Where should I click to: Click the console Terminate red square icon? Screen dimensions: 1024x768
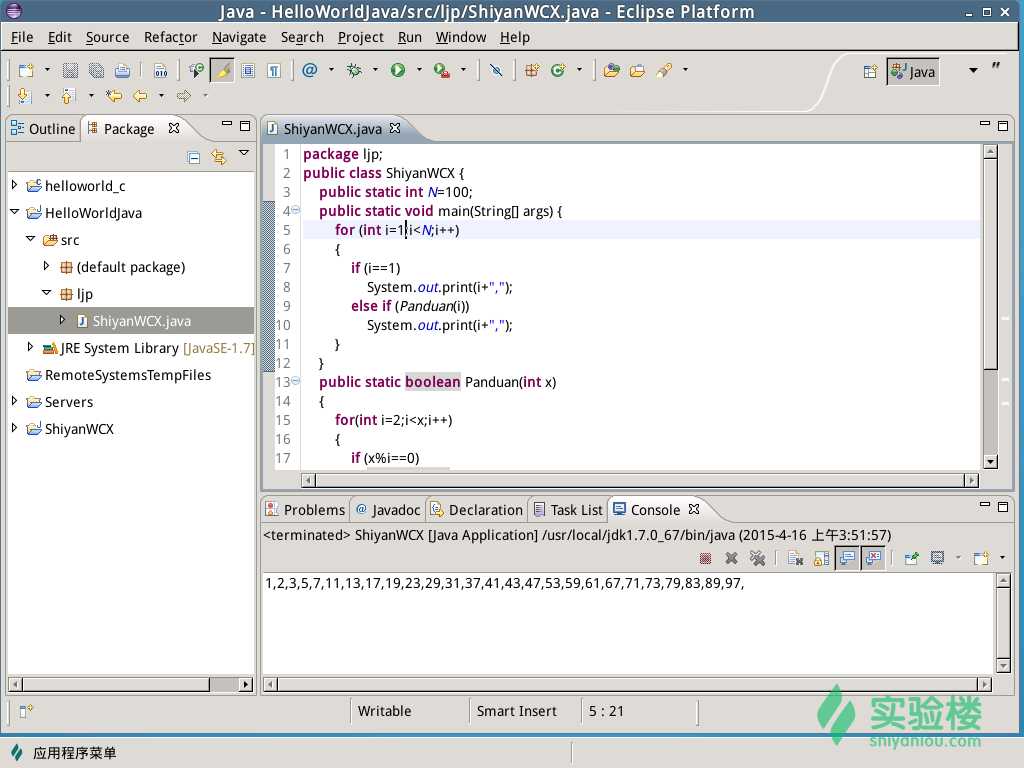(705, 558)
